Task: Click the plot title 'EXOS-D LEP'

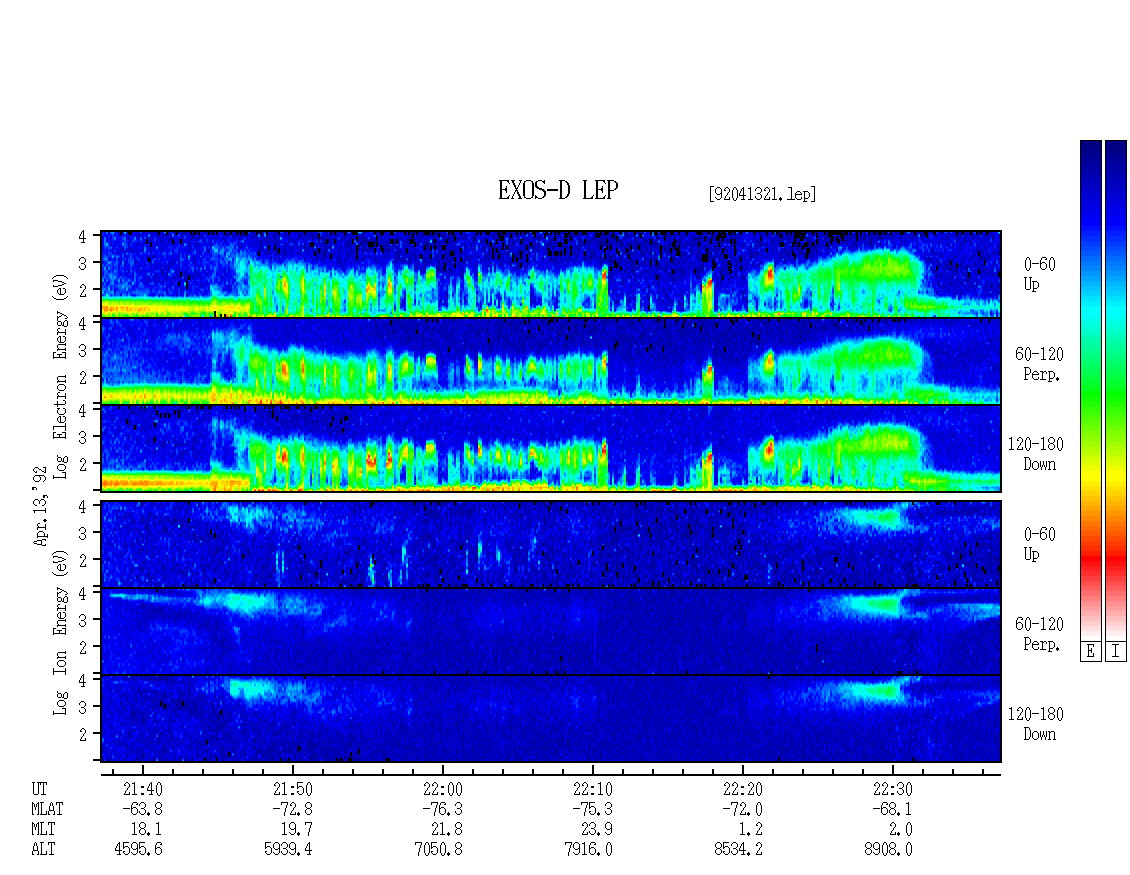Action: click(x=558, y=190)
